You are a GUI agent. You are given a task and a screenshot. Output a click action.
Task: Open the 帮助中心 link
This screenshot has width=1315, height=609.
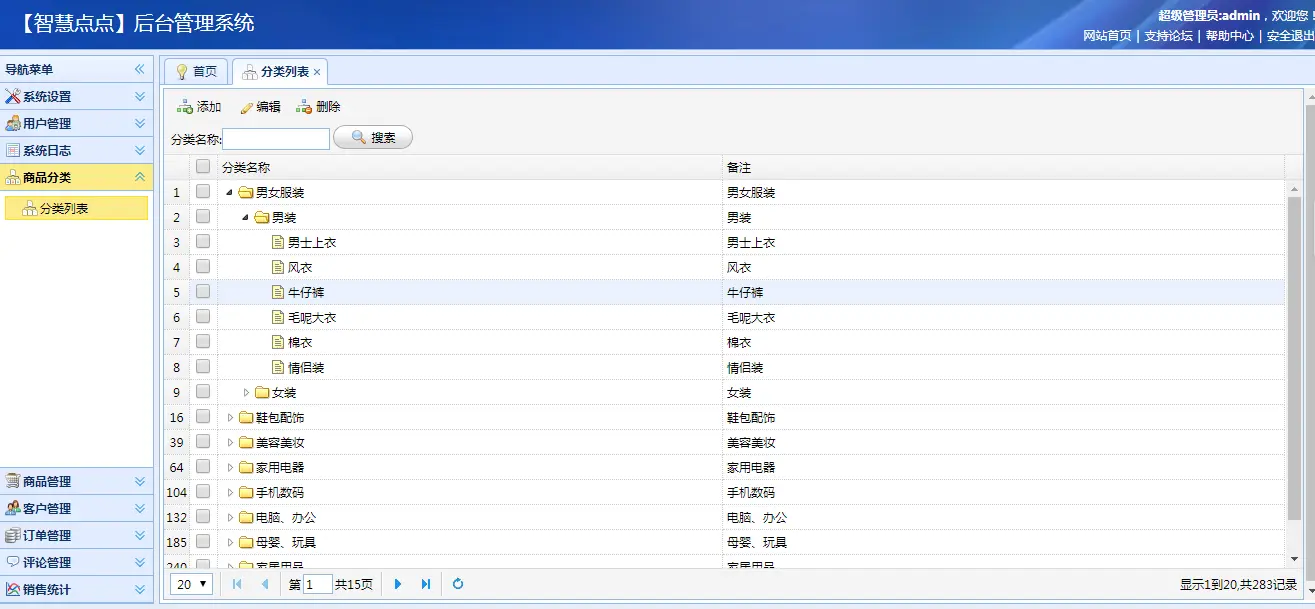click(x=1230, y=36)
